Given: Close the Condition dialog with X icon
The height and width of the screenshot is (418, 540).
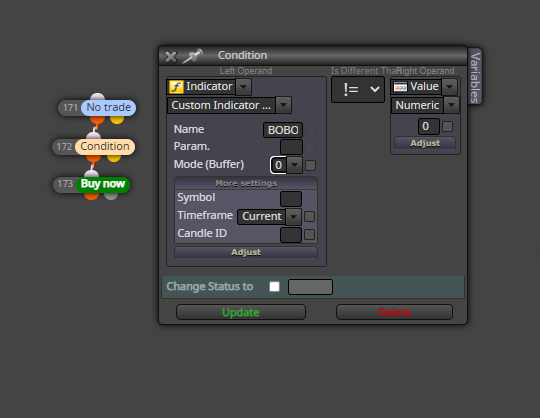Looking at the screenshot, I should (170, 56).
